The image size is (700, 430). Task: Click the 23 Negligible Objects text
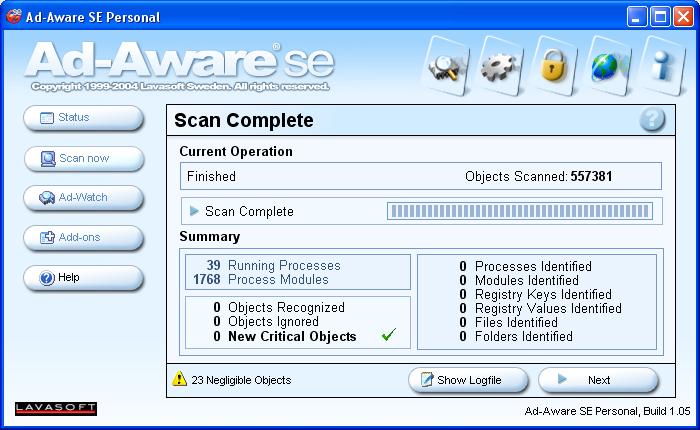click(241, 380)
